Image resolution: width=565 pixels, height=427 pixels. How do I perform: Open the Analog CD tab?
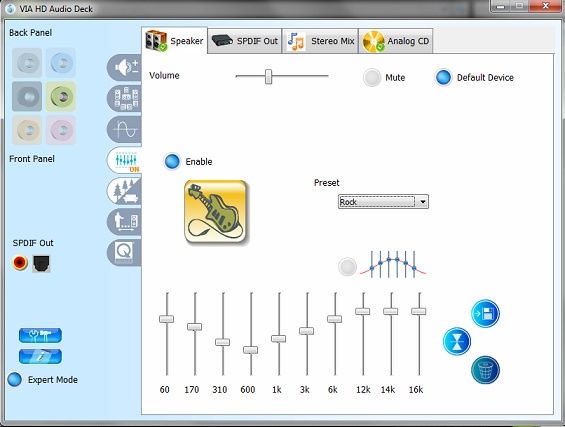click(396, 41)
